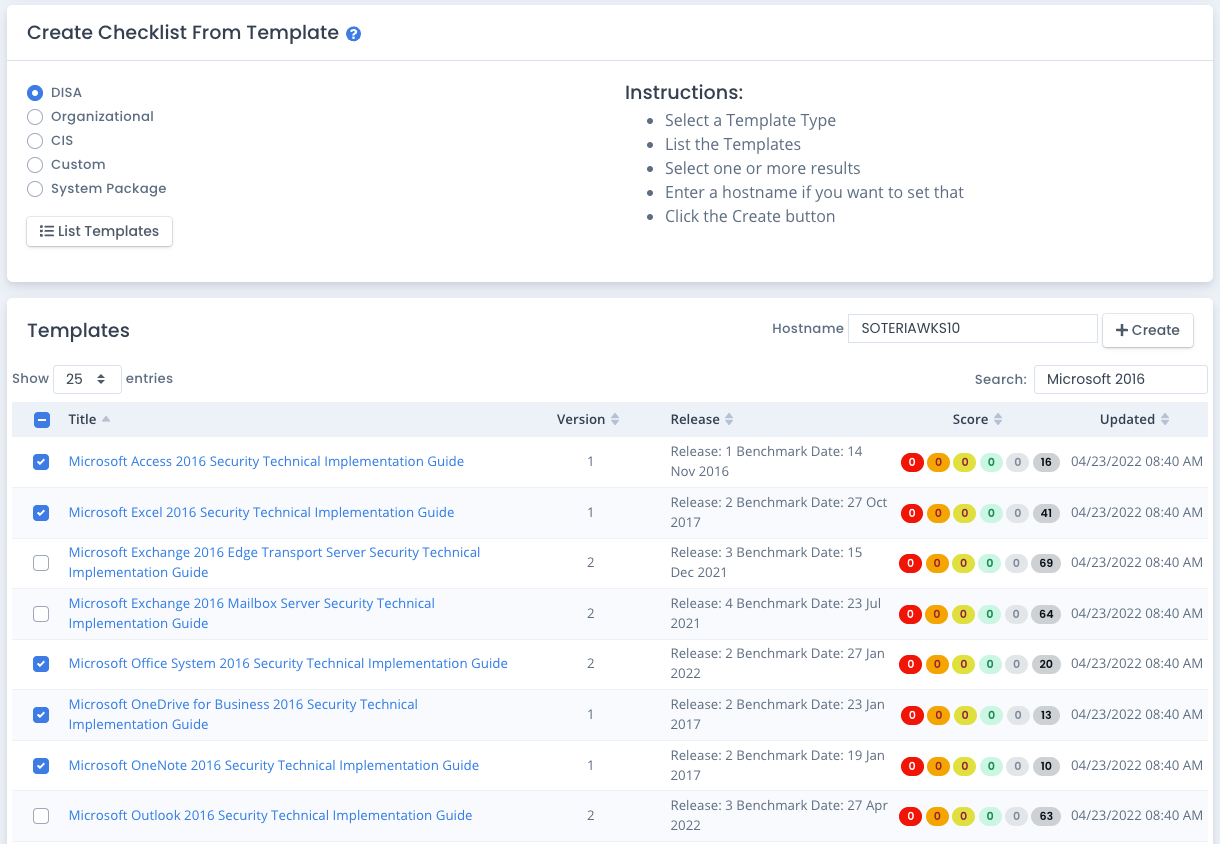Click the total badge 64 for Exchange Mailbox Server
The width and height of the screenshot is (1220, 844).
(x=1046, y=614)
